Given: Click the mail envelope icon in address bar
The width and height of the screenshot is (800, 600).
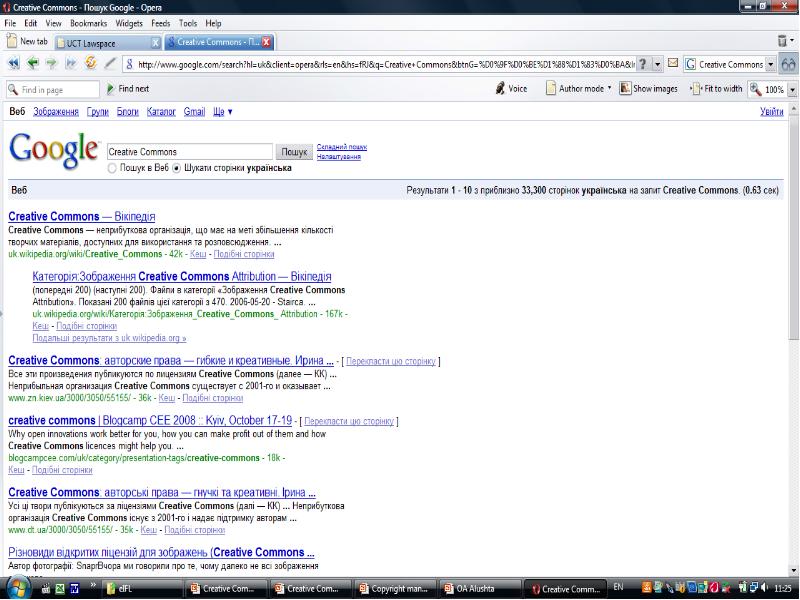Looking at the screenshot, I should [x=674, y=64].
